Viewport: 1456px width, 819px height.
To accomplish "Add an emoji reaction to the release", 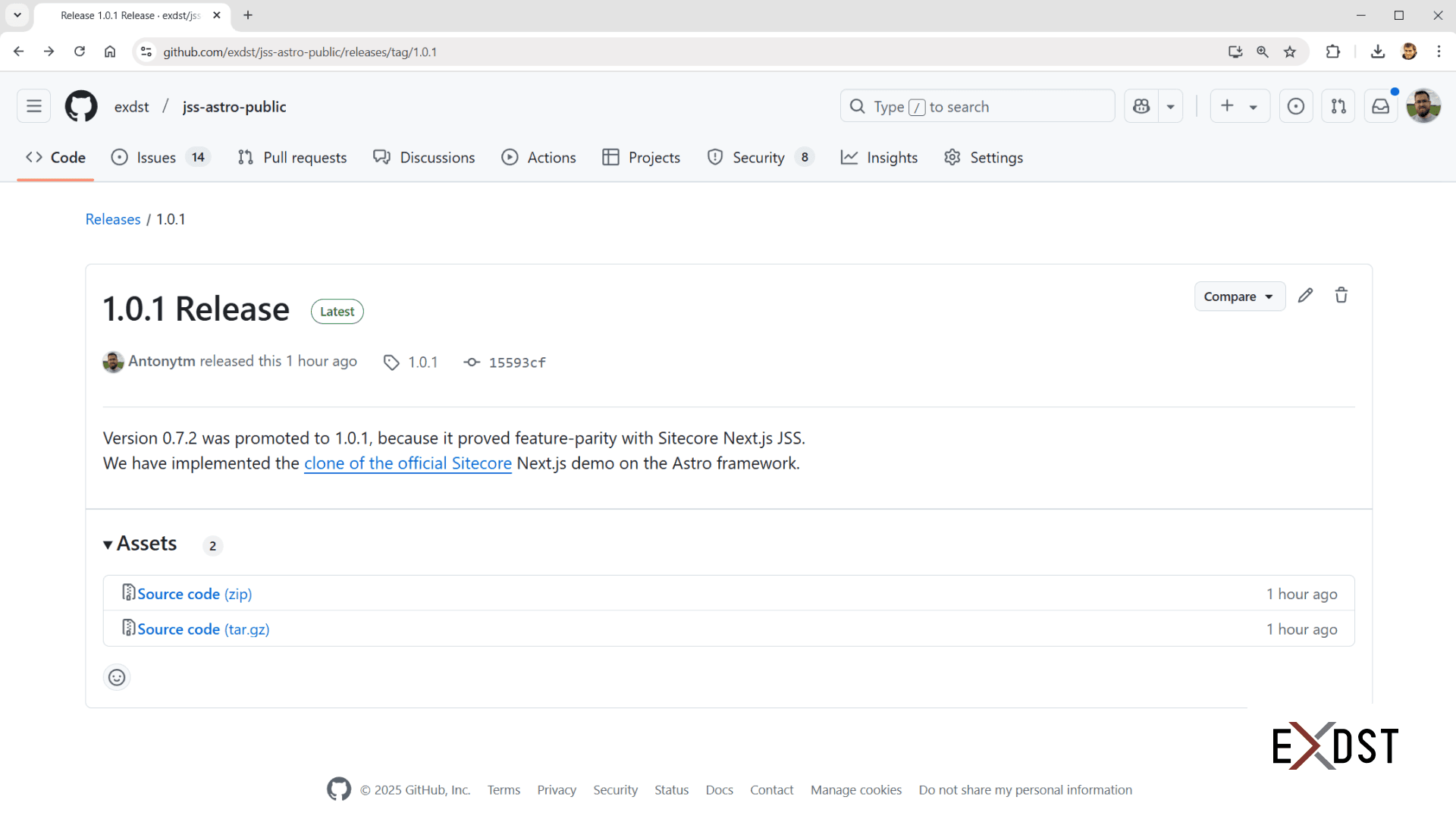I will 116,677.
